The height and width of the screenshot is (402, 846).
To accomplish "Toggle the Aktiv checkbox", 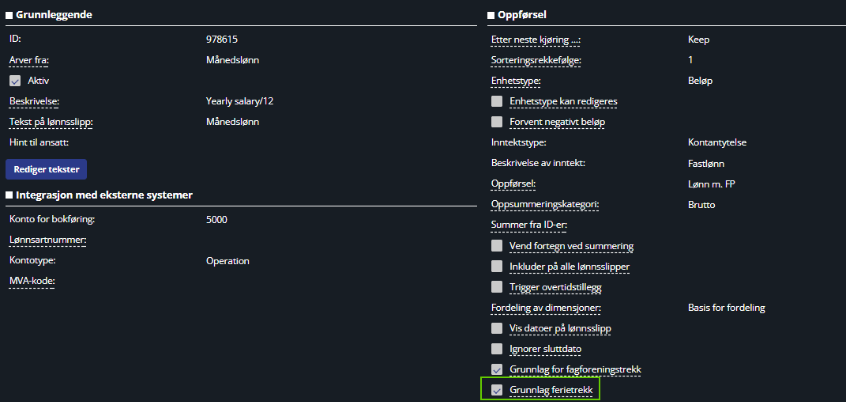I will (15, 81).
